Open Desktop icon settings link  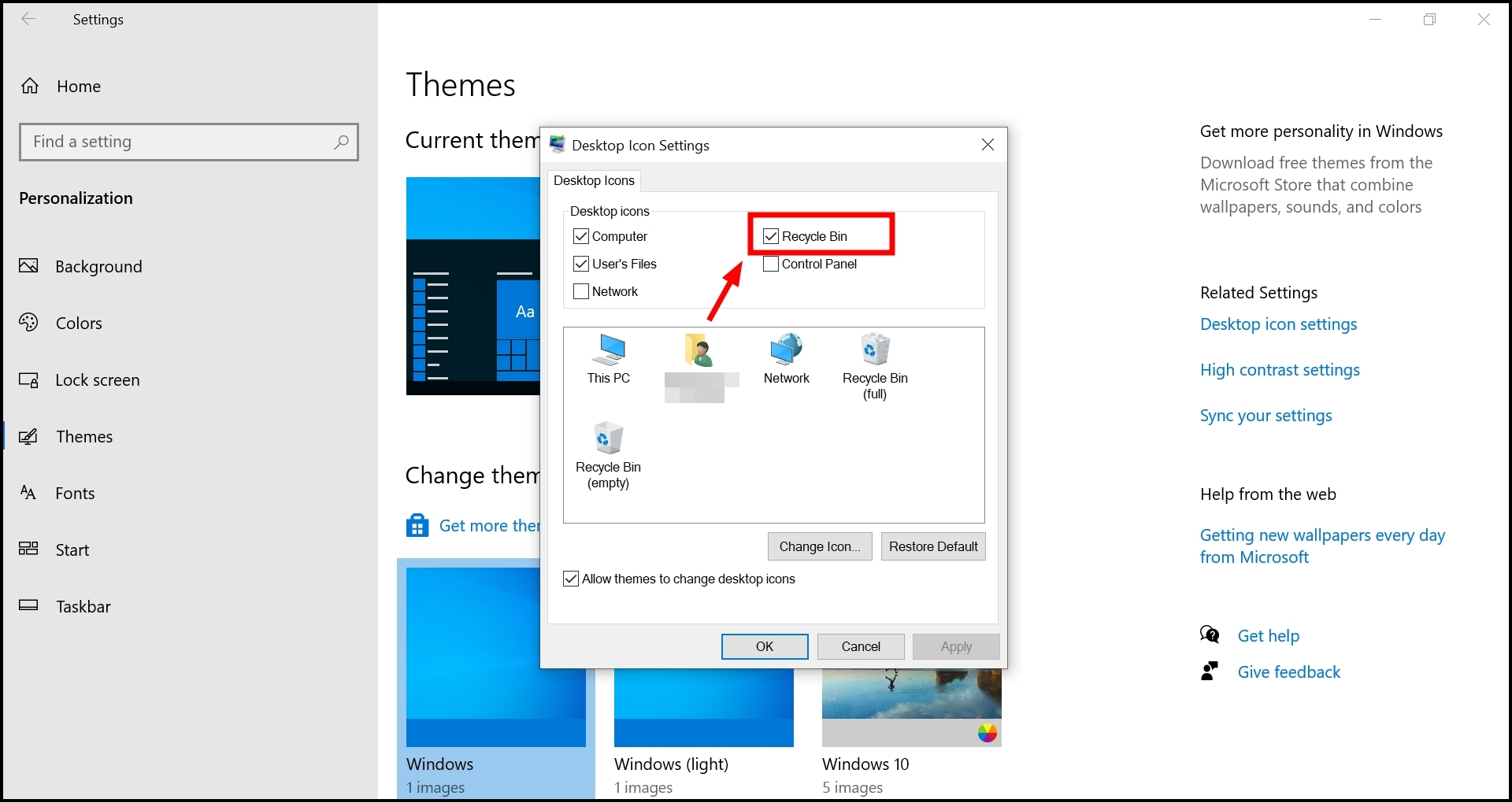point(1279,324)
